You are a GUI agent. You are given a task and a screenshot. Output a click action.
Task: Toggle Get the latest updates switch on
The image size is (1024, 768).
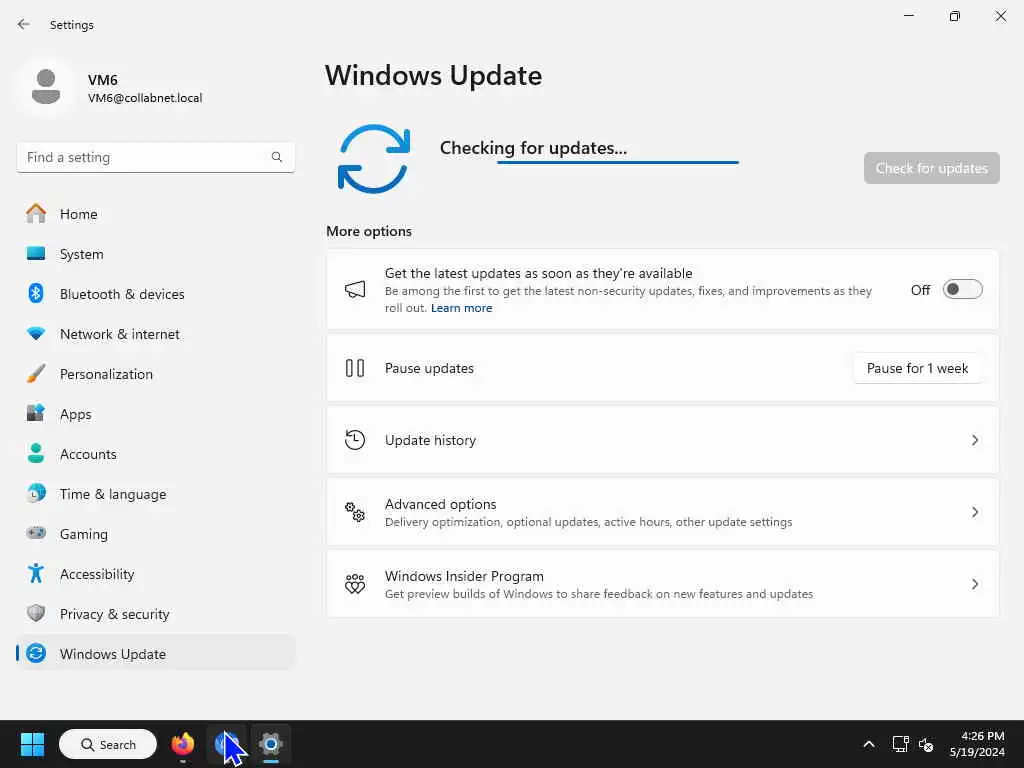[963, 289]
